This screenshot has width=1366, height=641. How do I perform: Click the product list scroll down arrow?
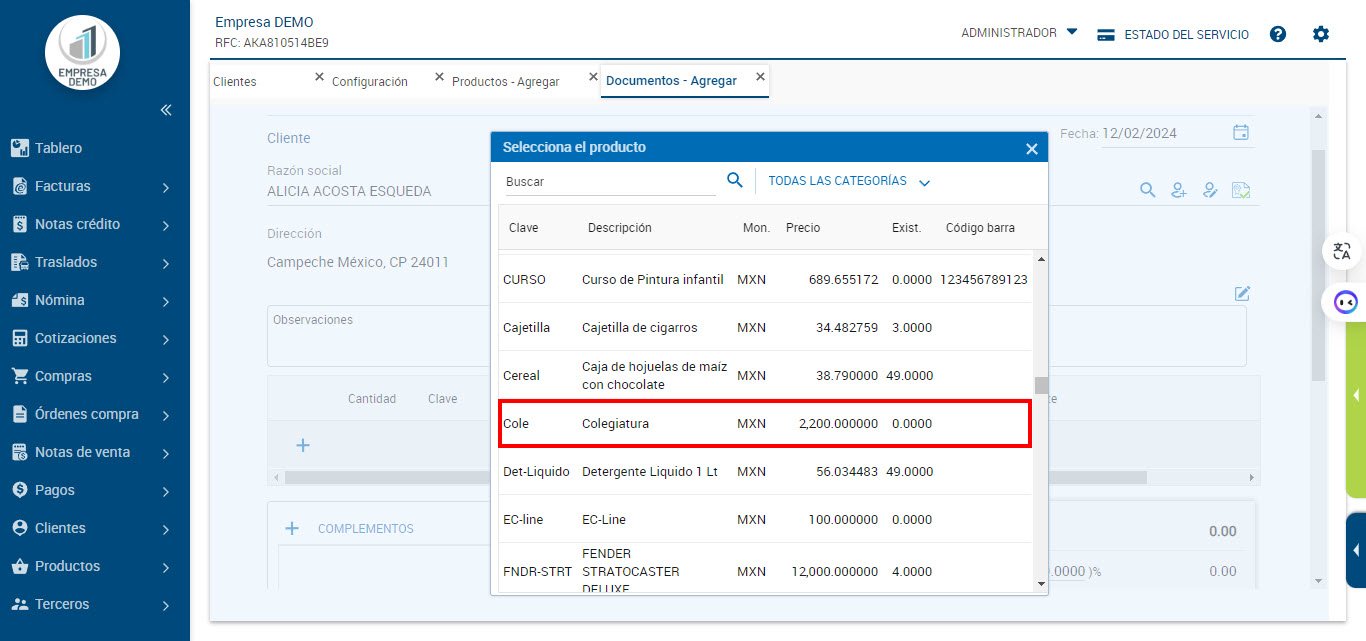tap(1041, 583)
